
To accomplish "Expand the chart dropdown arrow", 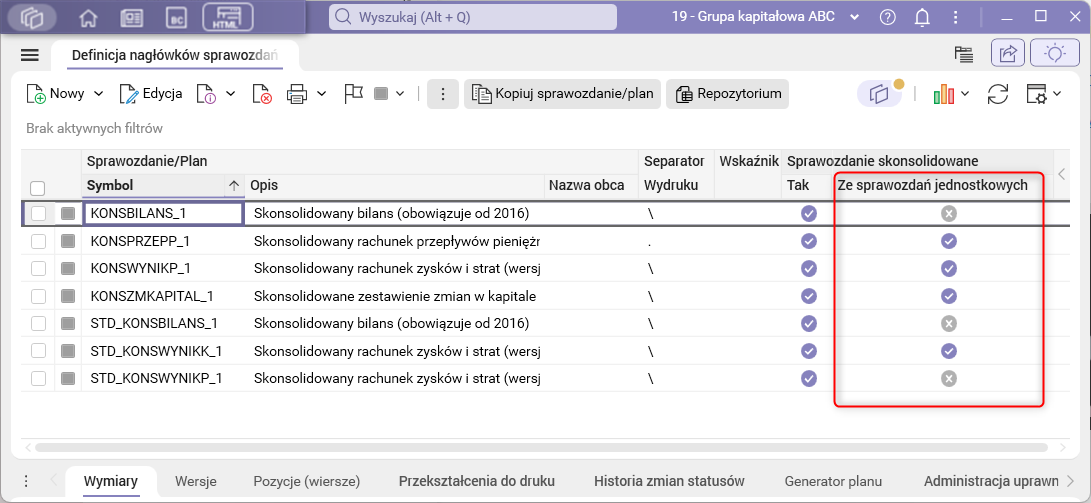I will pos(965,94).
